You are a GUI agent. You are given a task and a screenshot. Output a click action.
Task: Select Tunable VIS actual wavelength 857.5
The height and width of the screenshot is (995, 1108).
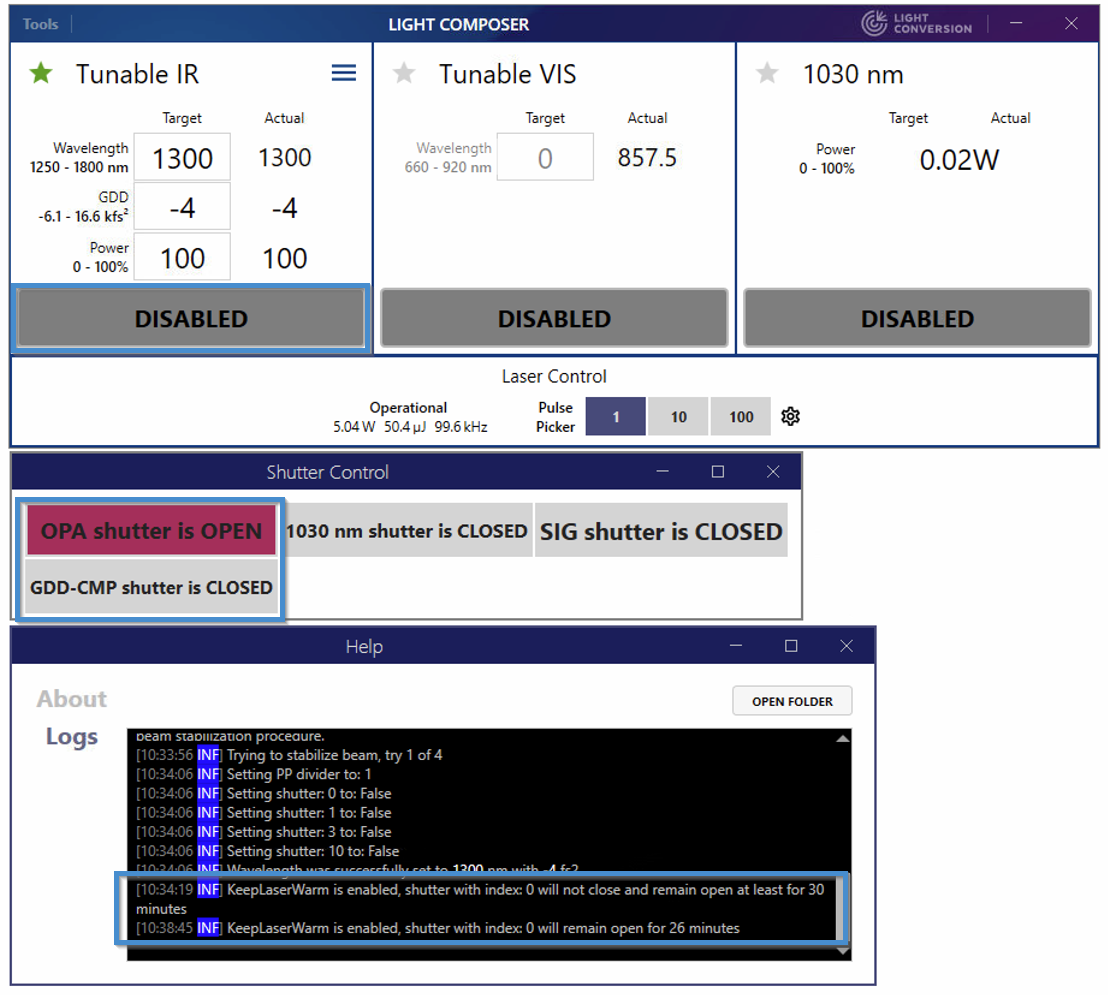coord(647,158)
